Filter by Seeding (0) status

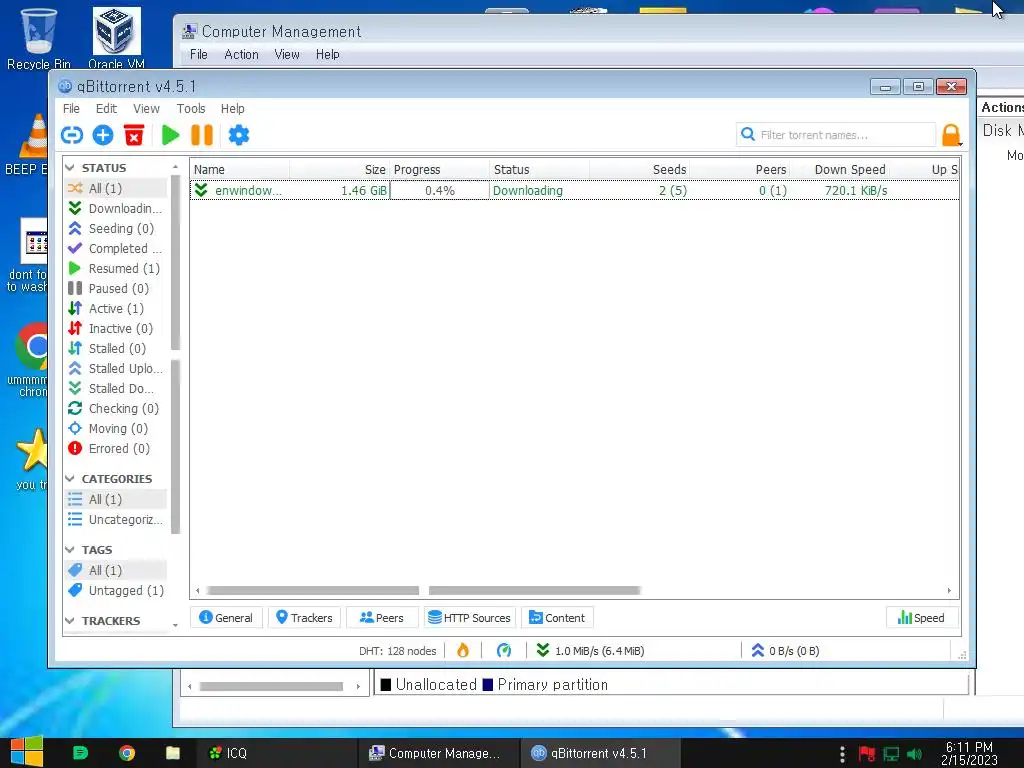[115, 229]
